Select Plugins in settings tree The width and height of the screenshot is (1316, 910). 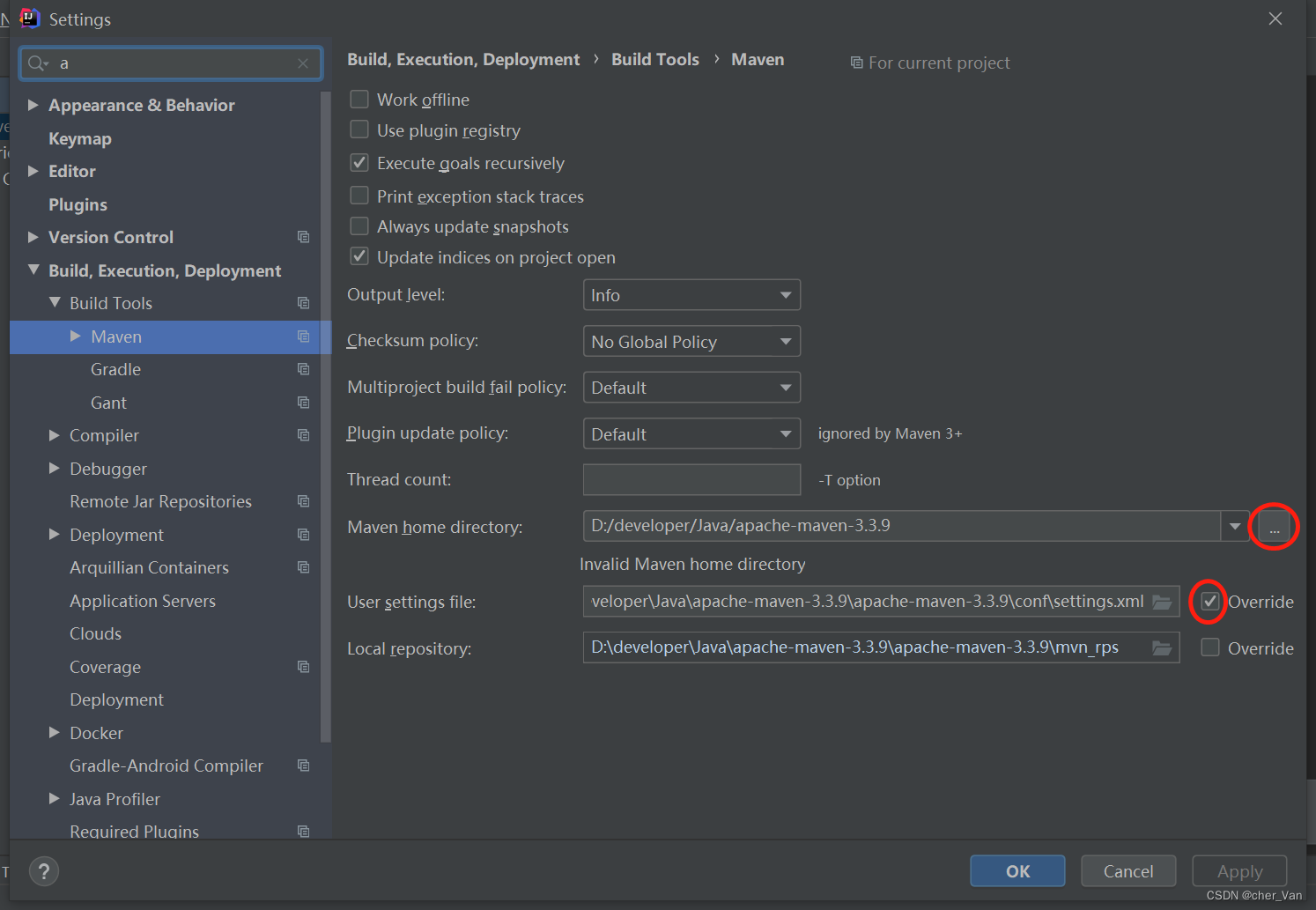[x=78, y=204]
